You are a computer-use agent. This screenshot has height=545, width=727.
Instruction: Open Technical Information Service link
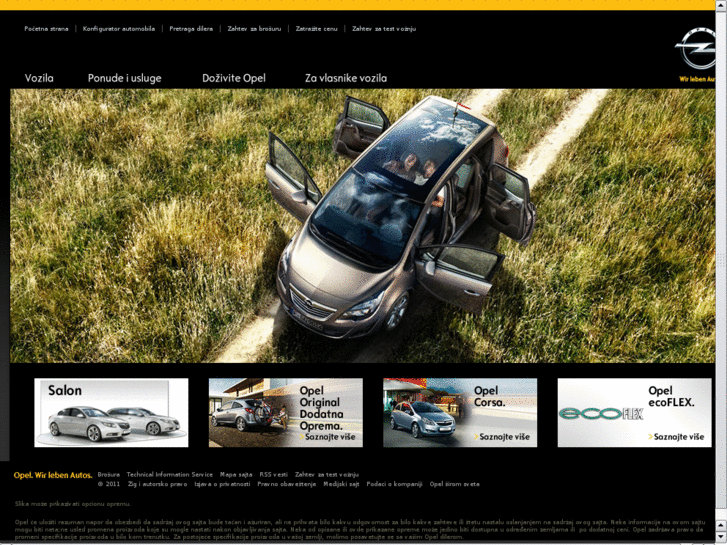(170, 474)
